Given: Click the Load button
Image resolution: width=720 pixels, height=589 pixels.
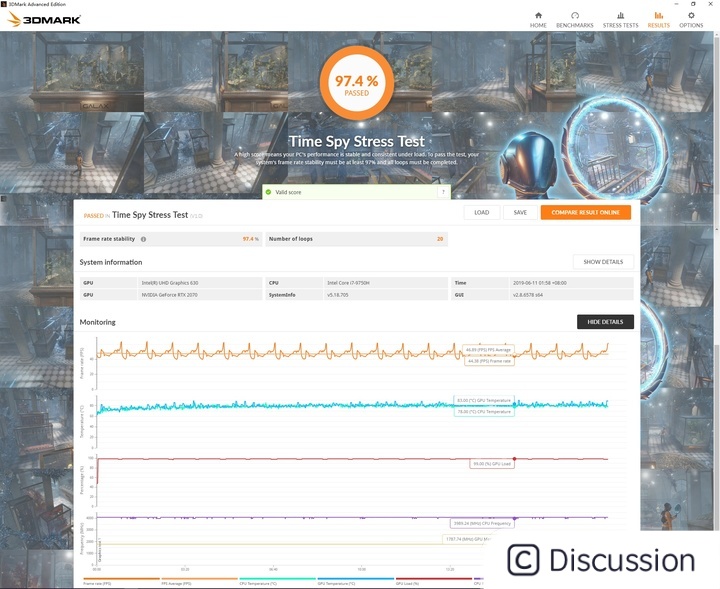Looking at the screenshot, I should tap(481, 213).
